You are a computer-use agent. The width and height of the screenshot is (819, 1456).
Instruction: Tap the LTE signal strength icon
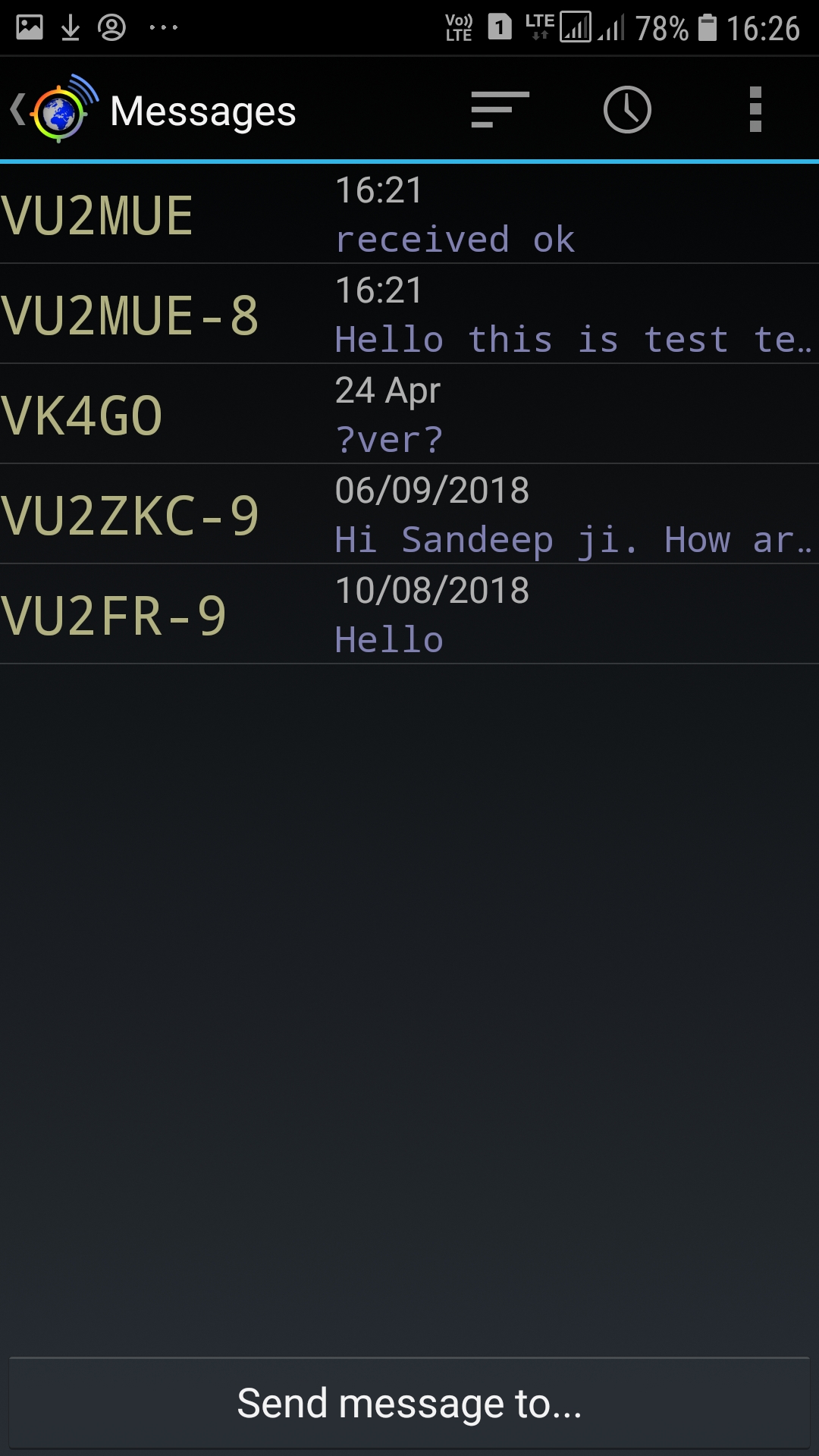pos(575,28)
